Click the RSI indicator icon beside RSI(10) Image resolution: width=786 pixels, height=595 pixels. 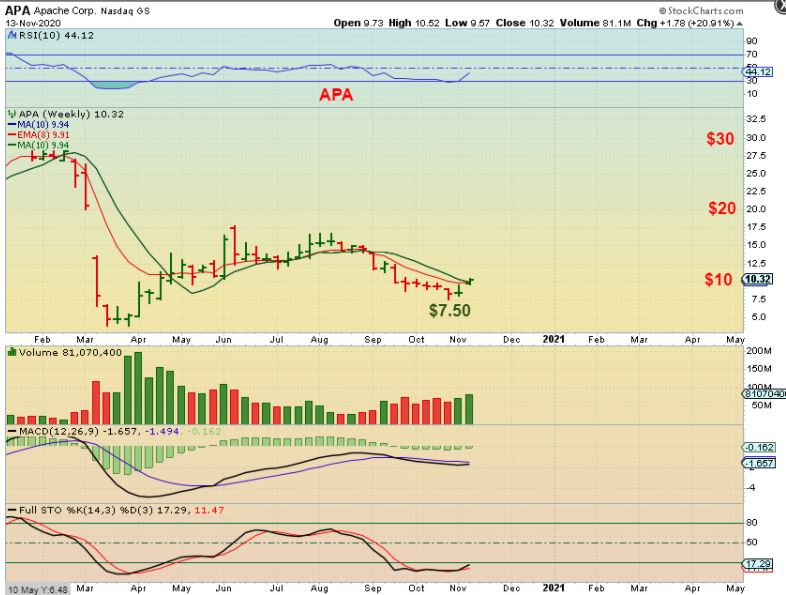pos(12,36)
